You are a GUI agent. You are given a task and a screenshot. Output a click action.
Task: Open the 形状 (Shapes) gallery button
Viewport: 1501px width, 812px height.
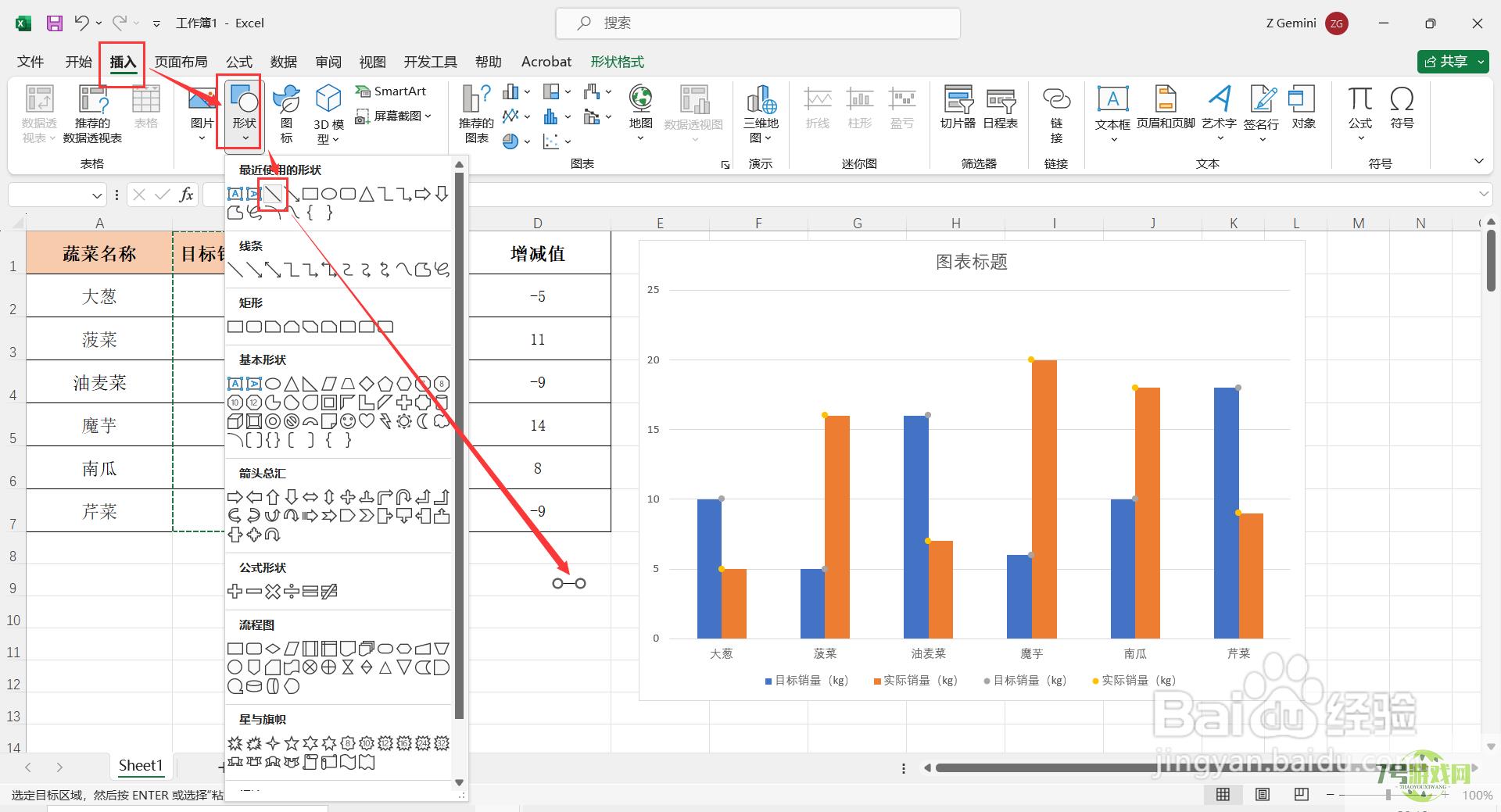[245, 114]
